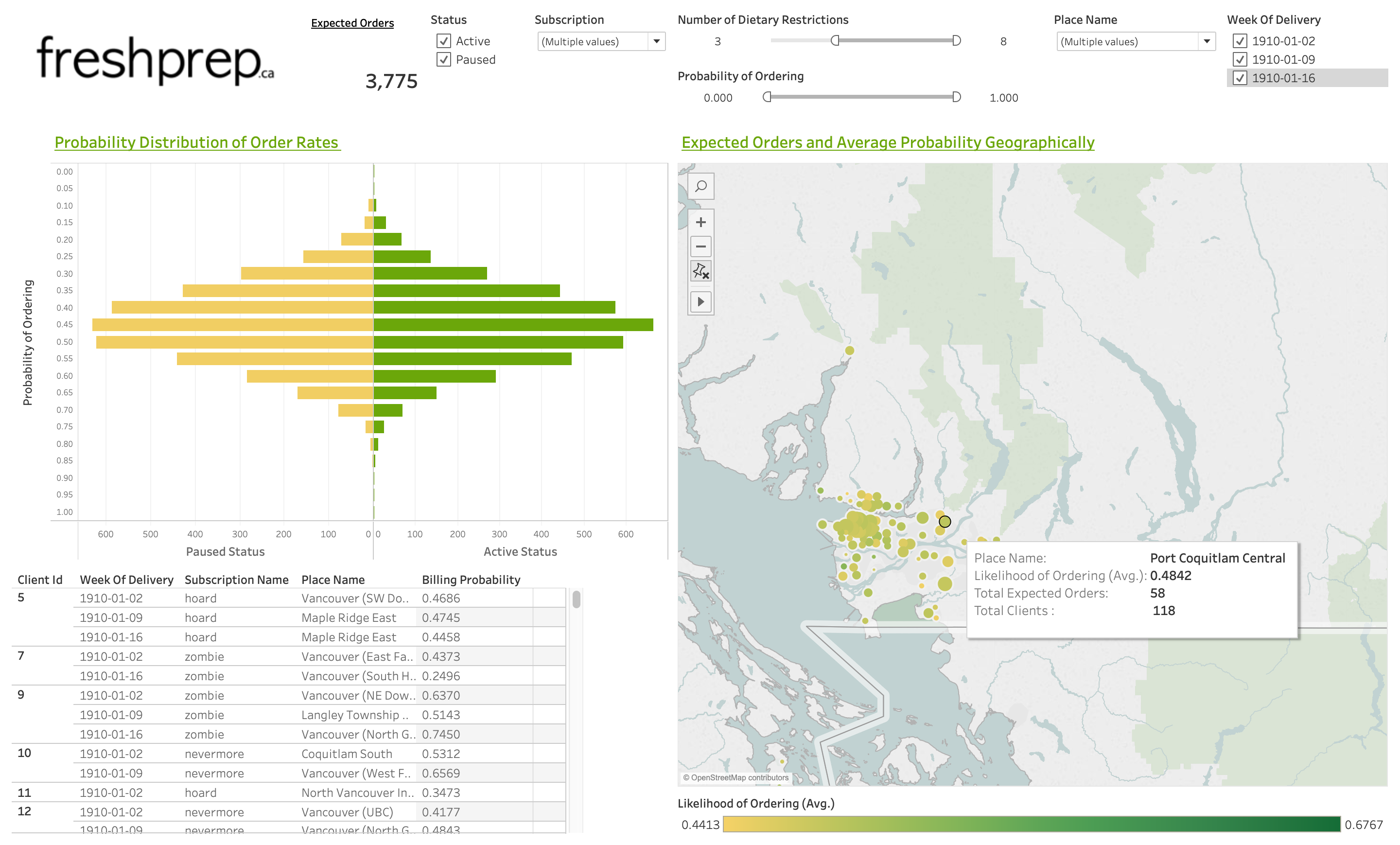The height and width of the screenshot is (845, 1400).
Task: Click North Vancouver In.. place cell
Action: (358, 792)
